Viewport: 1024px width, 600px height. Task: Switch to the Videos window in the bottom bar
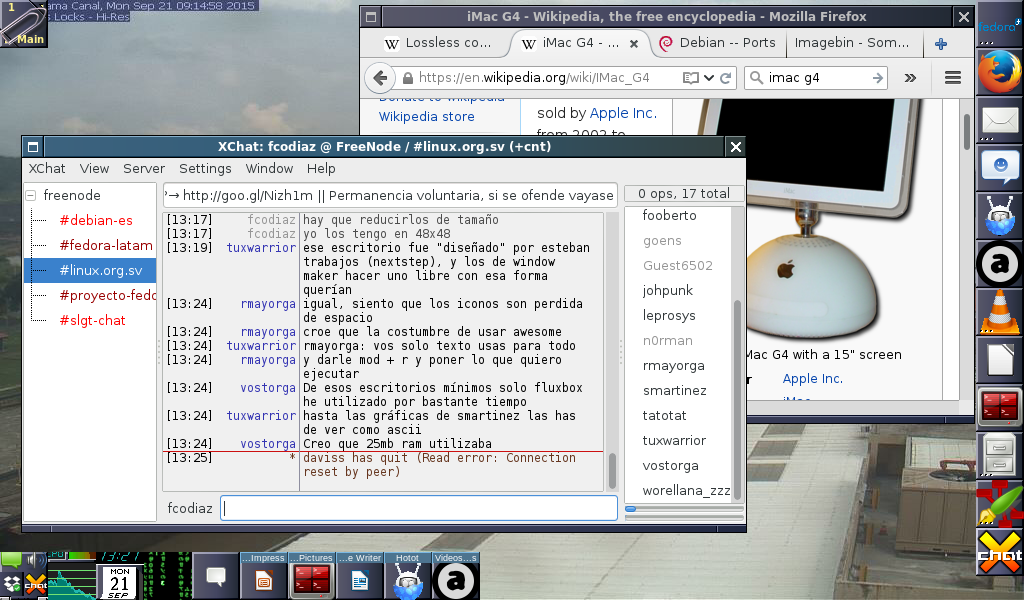coord(455,575)
